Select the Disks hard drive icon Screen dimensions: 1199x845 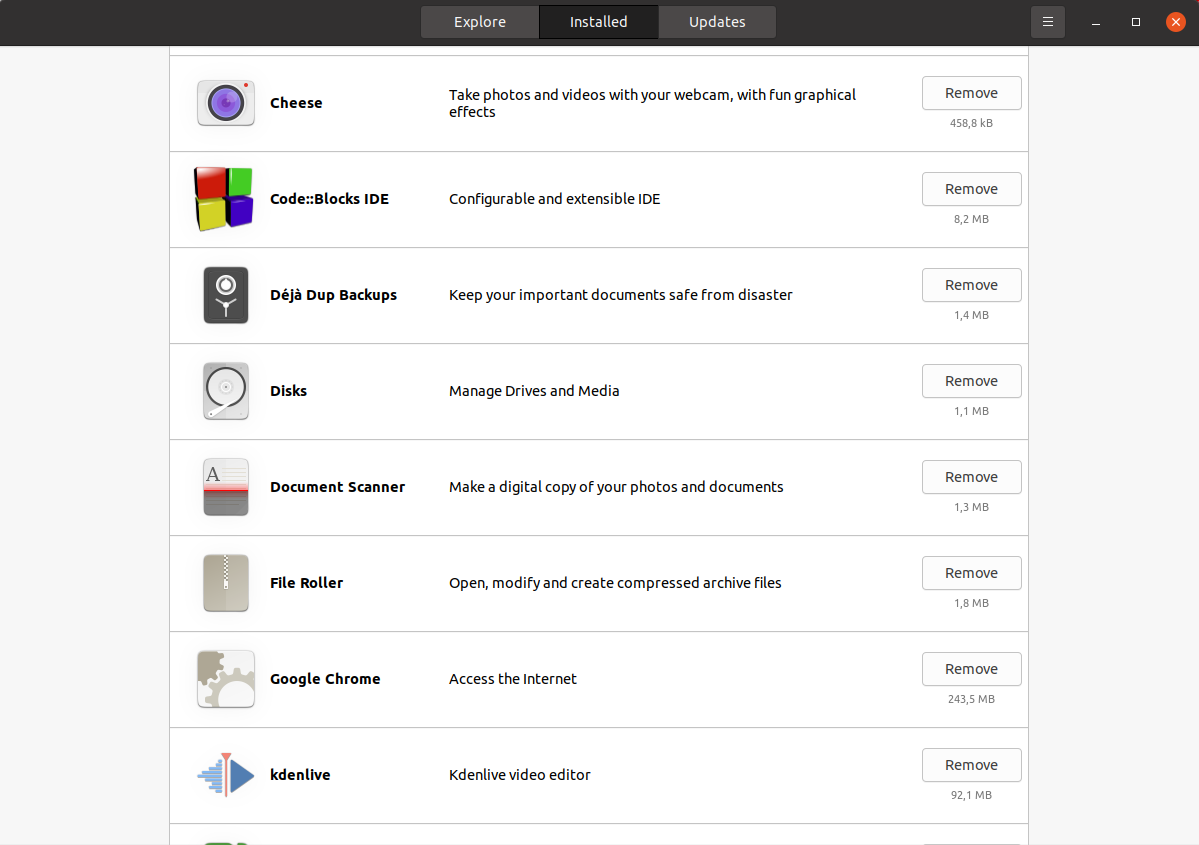(x=225, y=391)
